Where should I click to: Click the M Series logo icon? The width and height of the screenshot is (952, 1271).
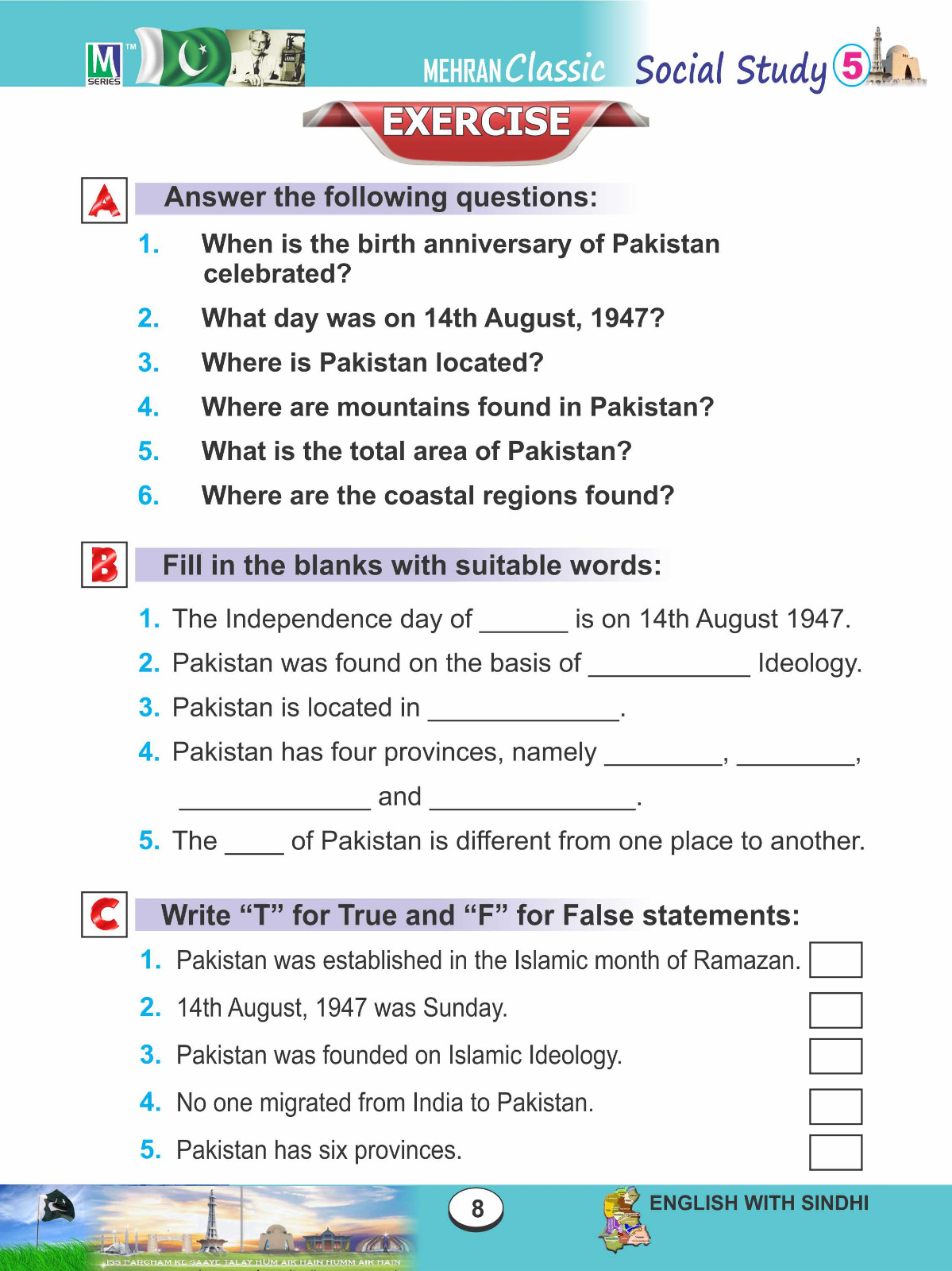(x=104, y=64)
